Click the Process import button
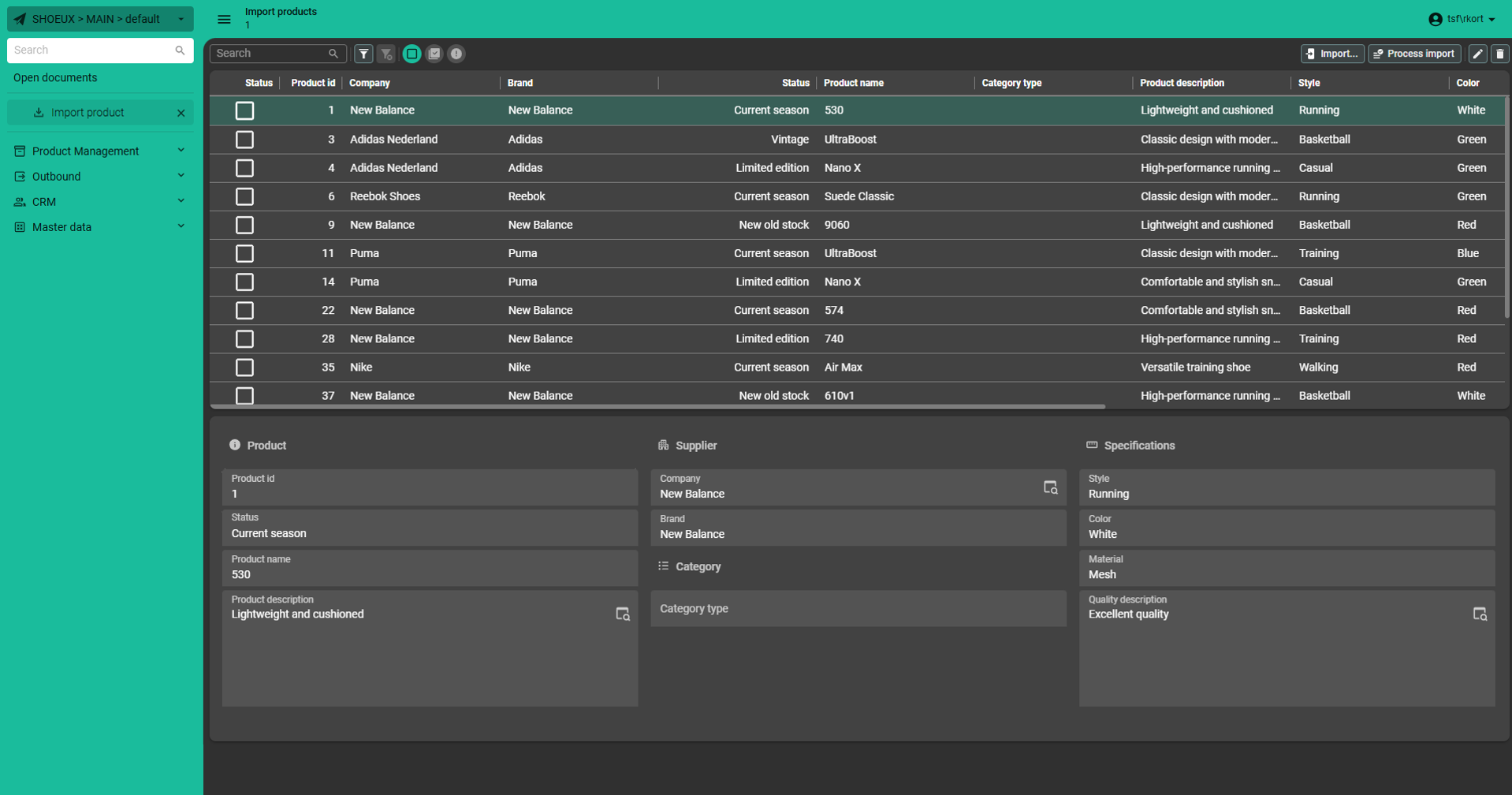This screenshot has height=795, width=1512. [1414, 54]
